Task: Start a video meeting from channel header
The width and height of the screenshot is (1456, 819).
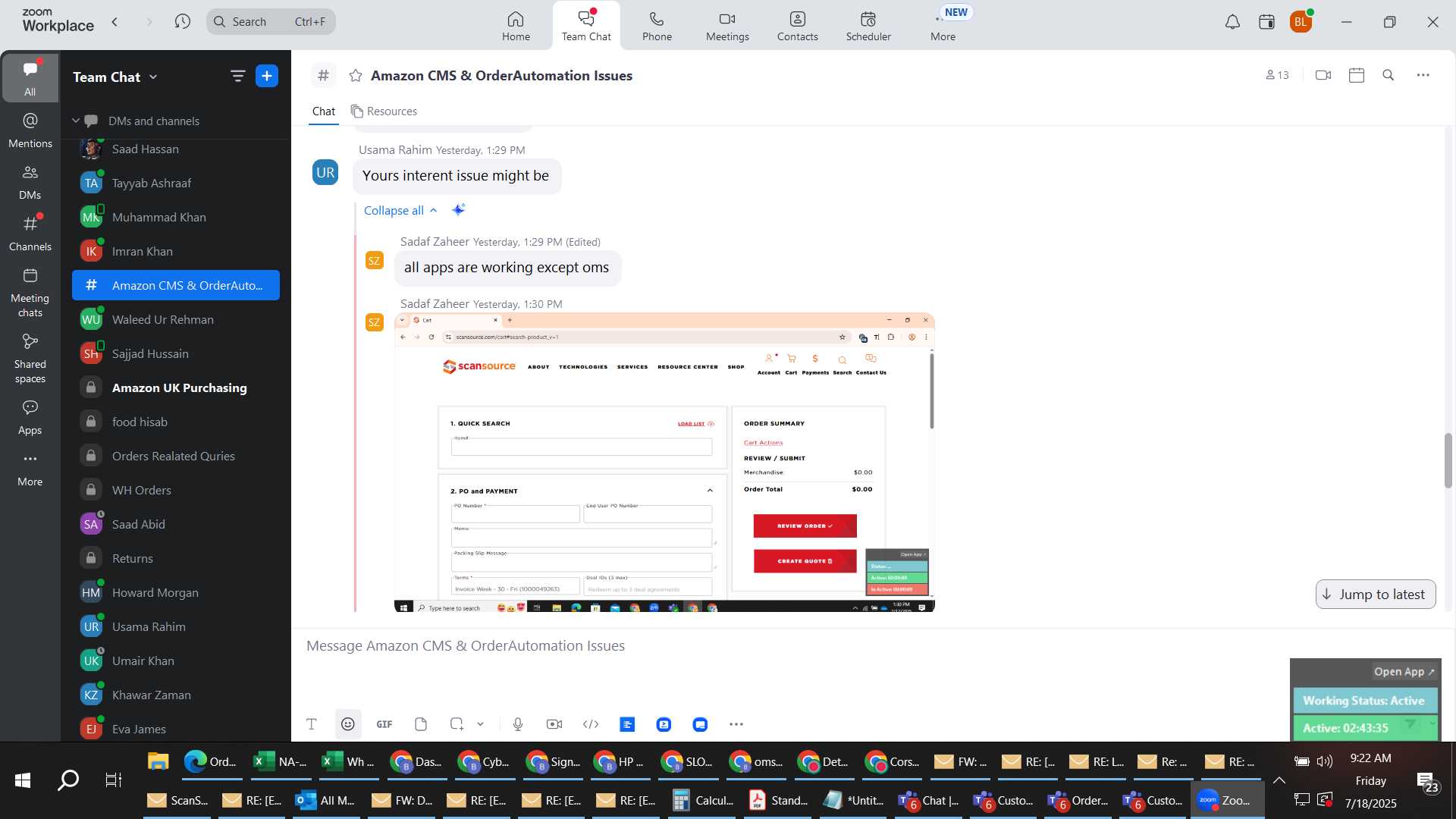Action: pos(1323,75)
